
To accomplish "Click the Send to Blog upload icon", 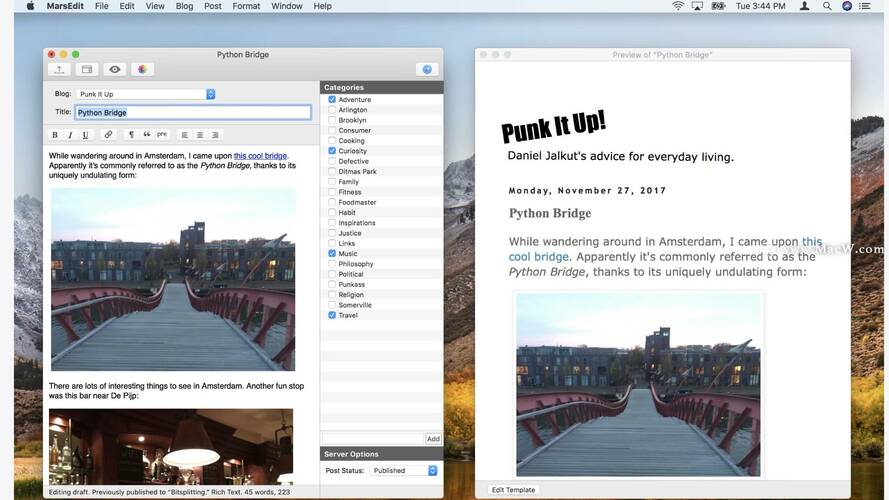I will pyautogui.click(x=59, y=69).
